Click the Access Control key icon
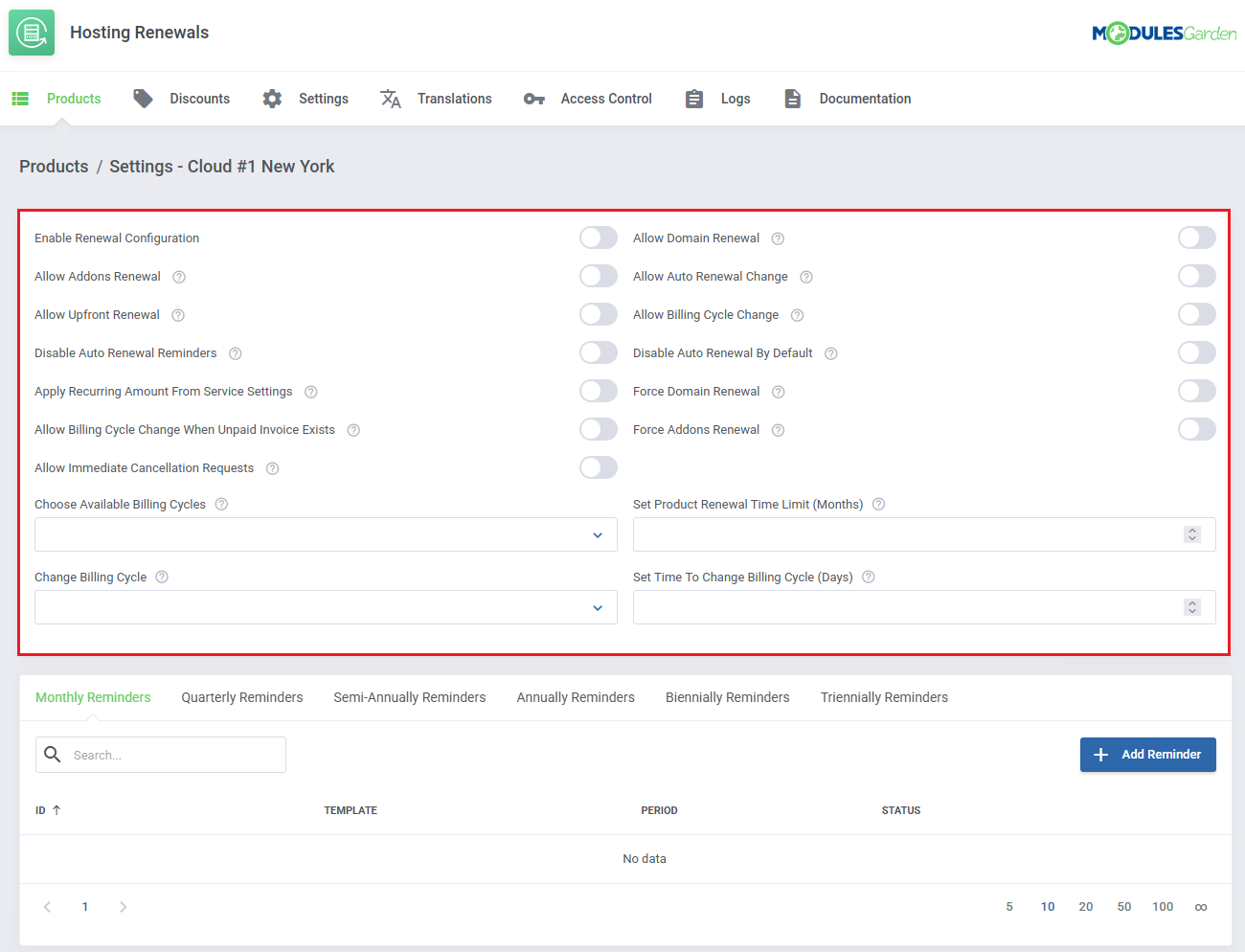1245x952 pixels. [534, 99]
